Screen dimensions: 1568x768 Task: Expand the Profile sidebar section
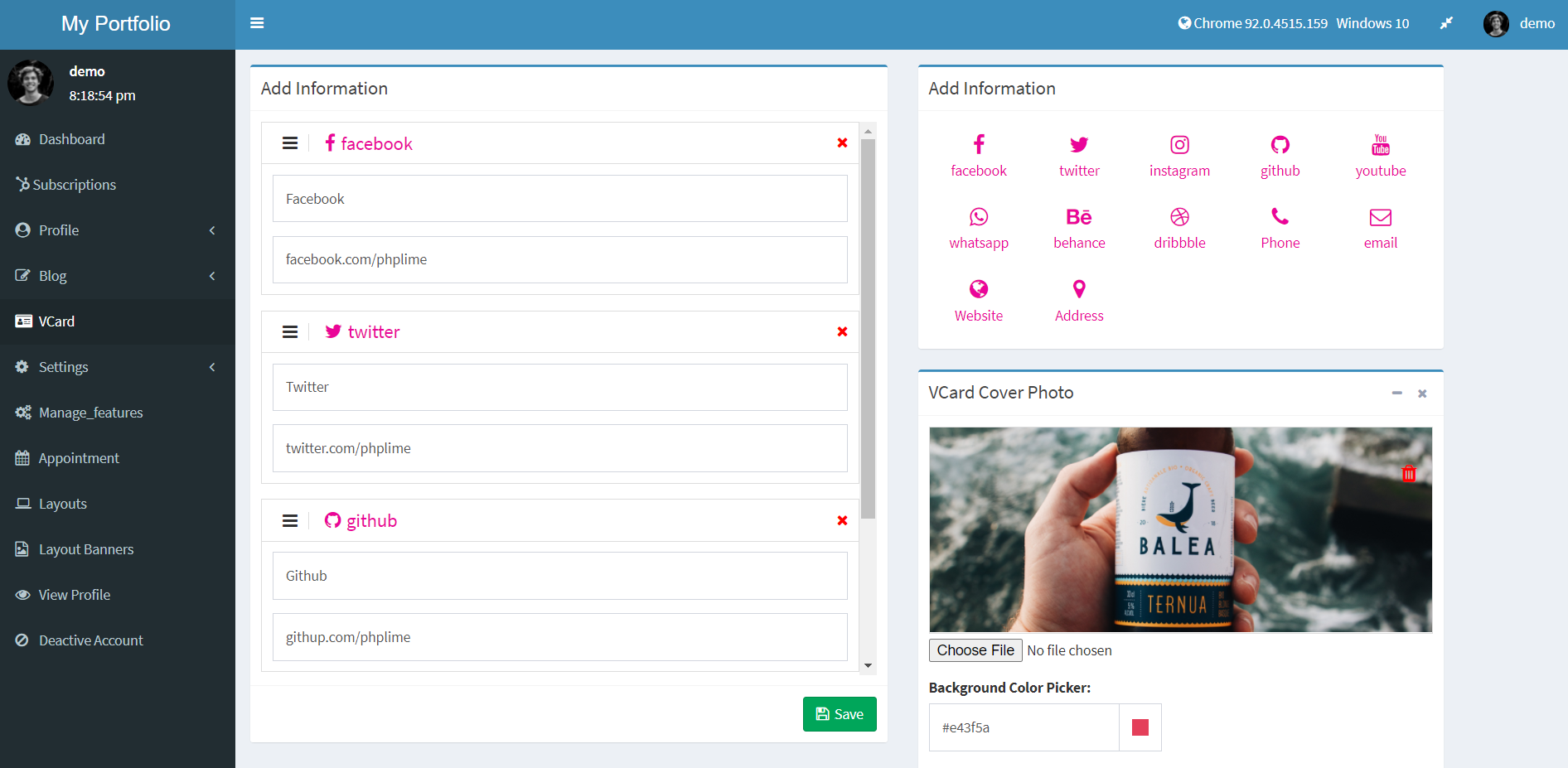pyautogui.click(x=118, y=229)
